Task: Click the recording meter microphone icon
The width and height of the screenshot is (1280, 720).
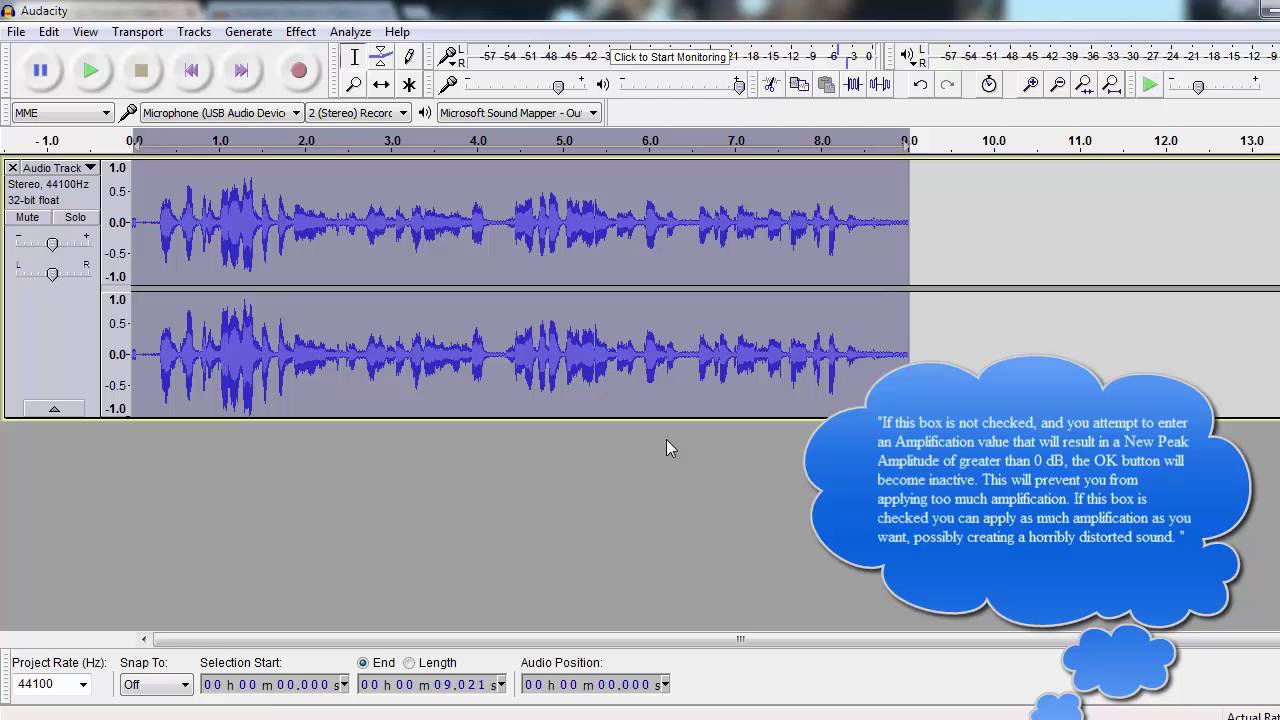Action: (449, 56)
